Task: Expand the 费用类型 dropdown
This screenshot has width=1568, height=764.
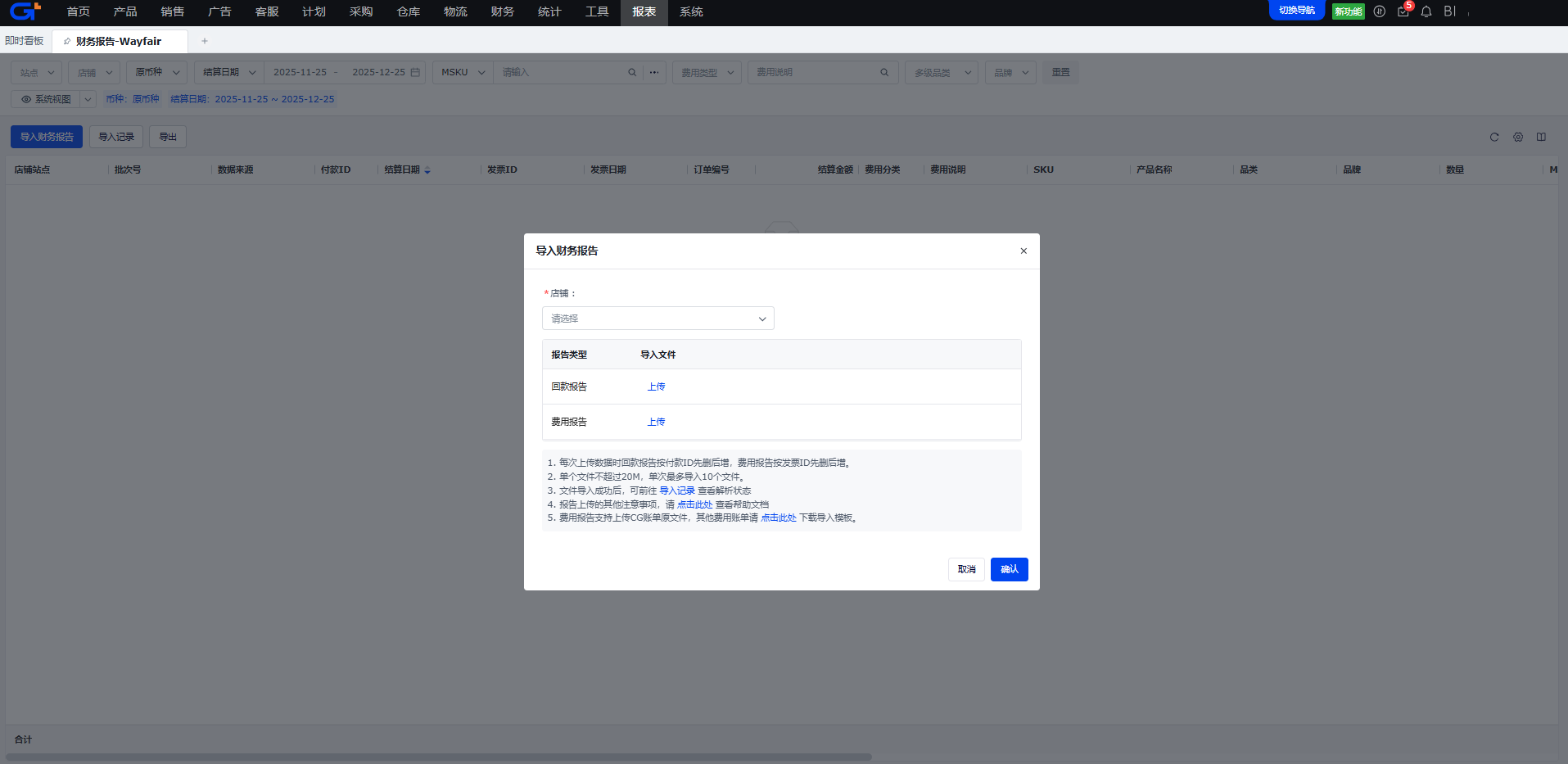Action: pos(707,72)
